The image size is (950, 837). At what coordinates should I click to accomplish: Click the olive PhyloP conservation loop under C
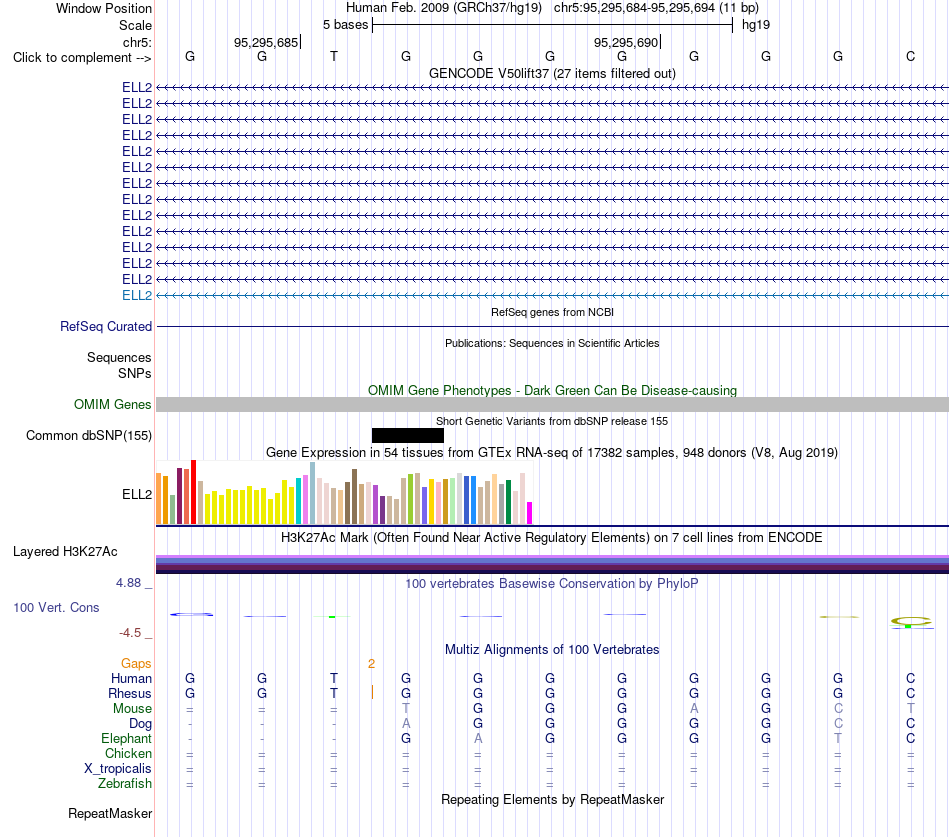[911, 622]
